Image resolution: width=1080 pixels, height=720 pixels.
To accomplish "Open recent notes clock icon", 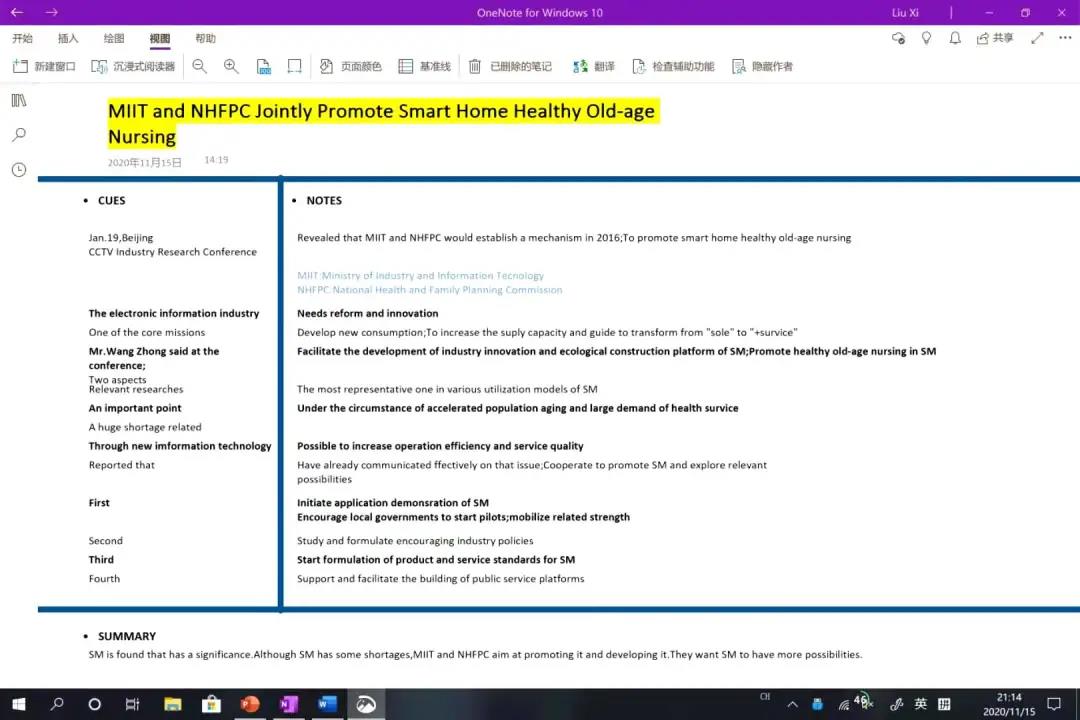I will pos(18,170).
